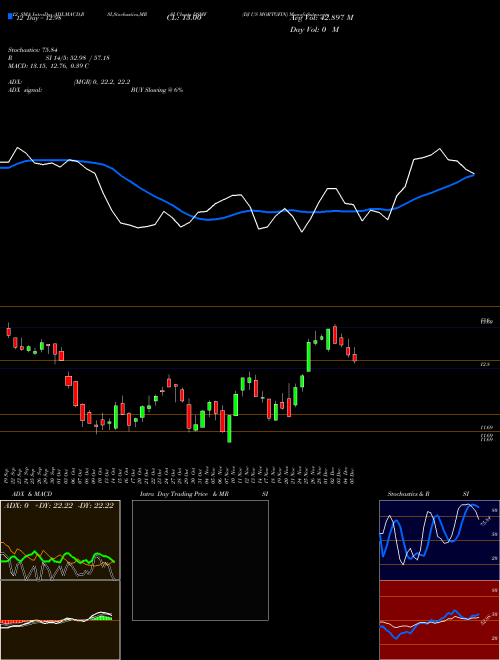Click the tall green breakout candle in late November
500x660 pixels.
point(309,356)
